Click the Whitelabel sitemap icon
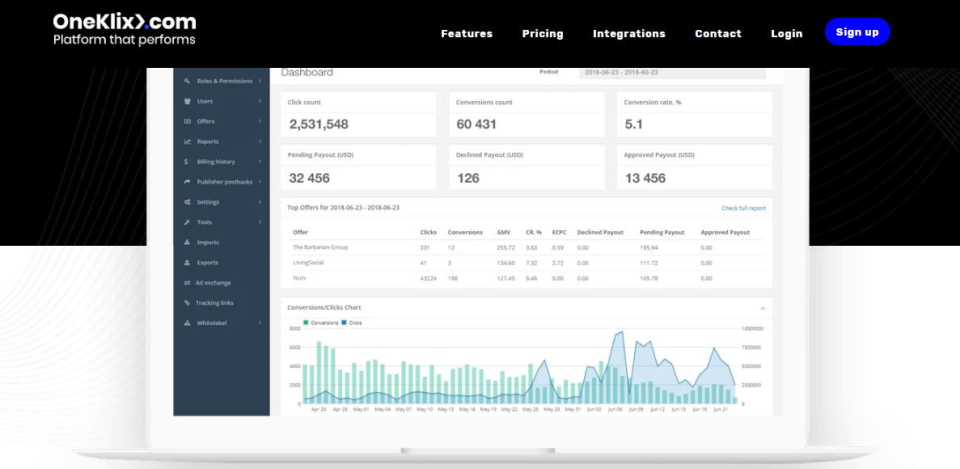The height and width of the screenshot is (469, 960). pyautogui.click(x=187, y=323)
